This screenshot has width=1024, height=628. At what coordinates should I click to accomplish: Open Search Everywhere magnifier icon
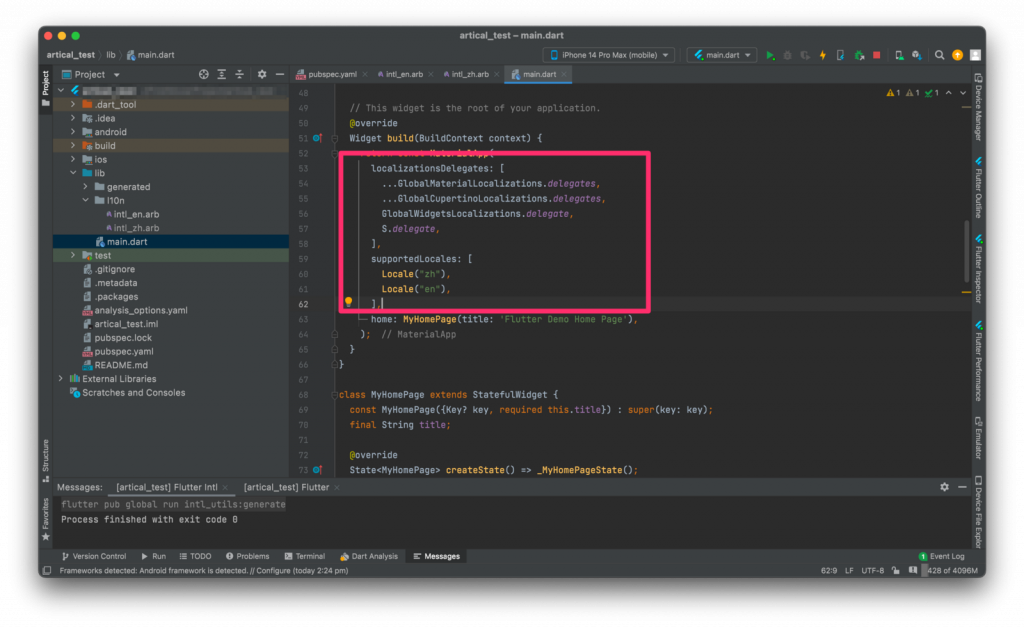(x=939, y=55)
